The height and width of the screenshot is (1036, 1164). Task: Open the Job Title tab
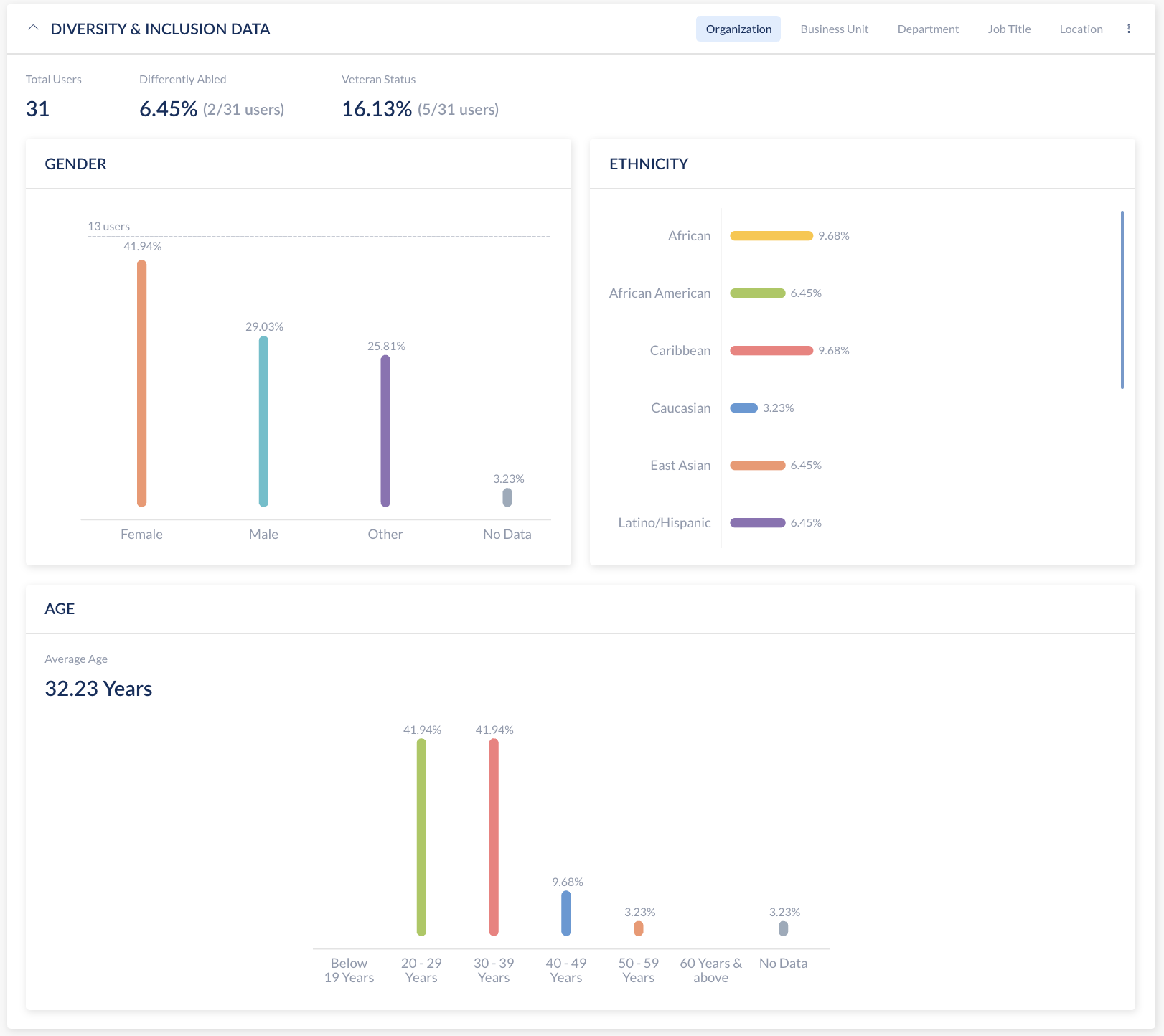click(1009, 29)
